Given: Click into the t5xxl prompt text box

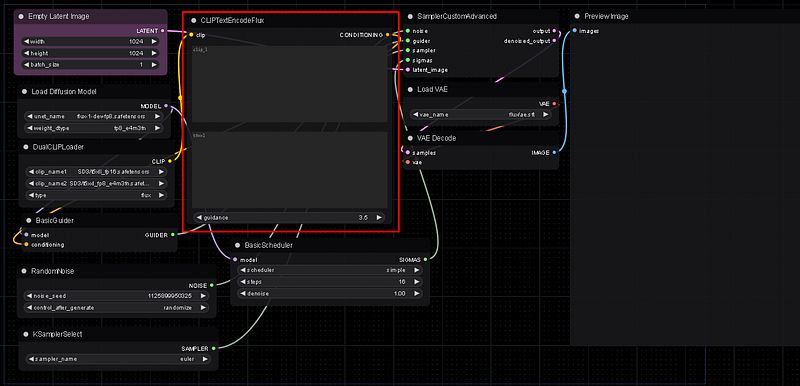Looking at the screenshot, I should (x=290, y=170).
